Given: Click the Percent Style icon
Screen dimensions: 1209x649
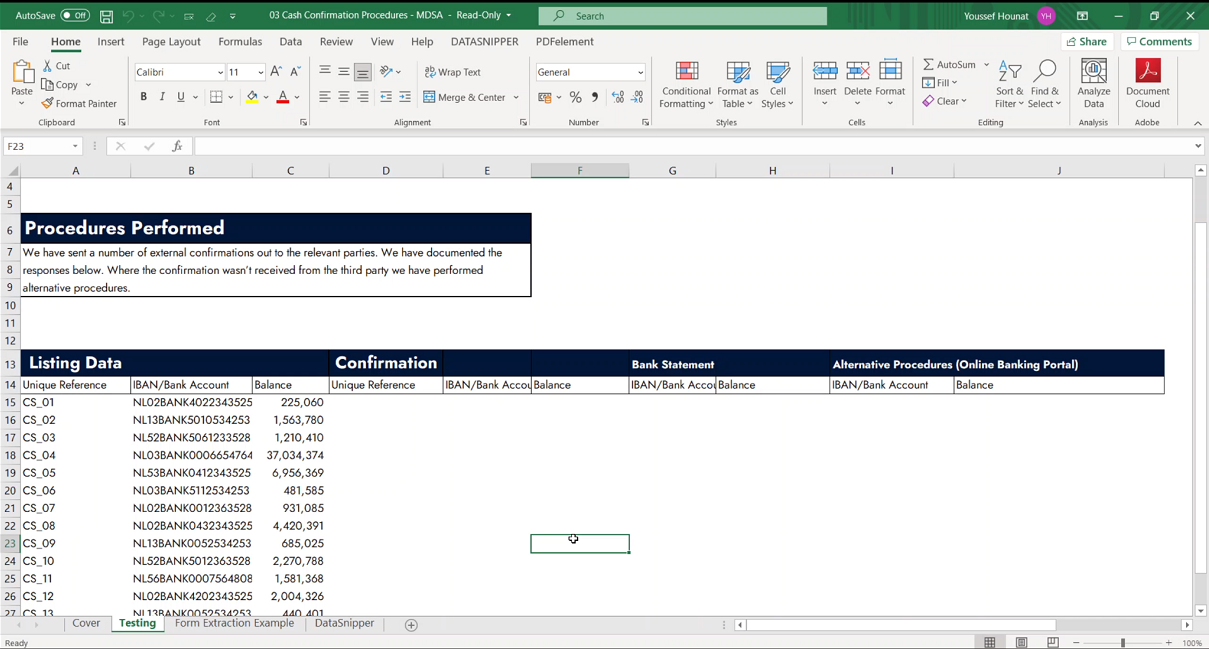Looking at the screenshot, I should pos(575,98).
